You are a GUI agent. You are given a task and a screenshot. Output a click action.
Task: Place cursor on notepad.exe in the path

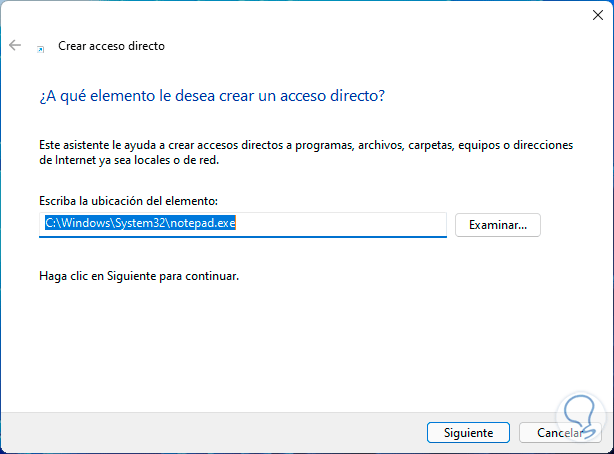click(204, 224)
